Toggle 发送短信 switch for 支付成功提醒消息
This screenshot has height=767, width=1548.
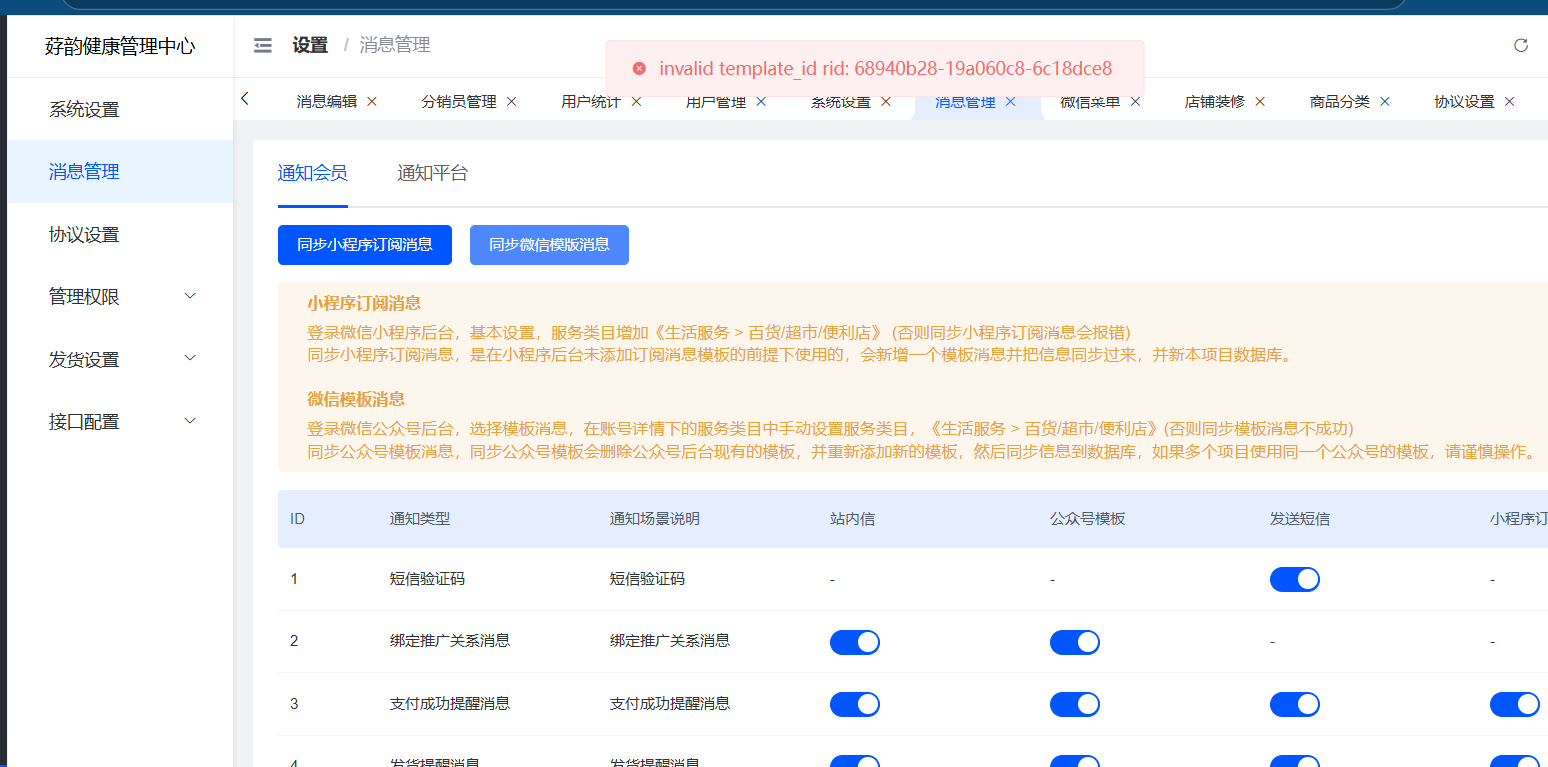[1295, 704]
